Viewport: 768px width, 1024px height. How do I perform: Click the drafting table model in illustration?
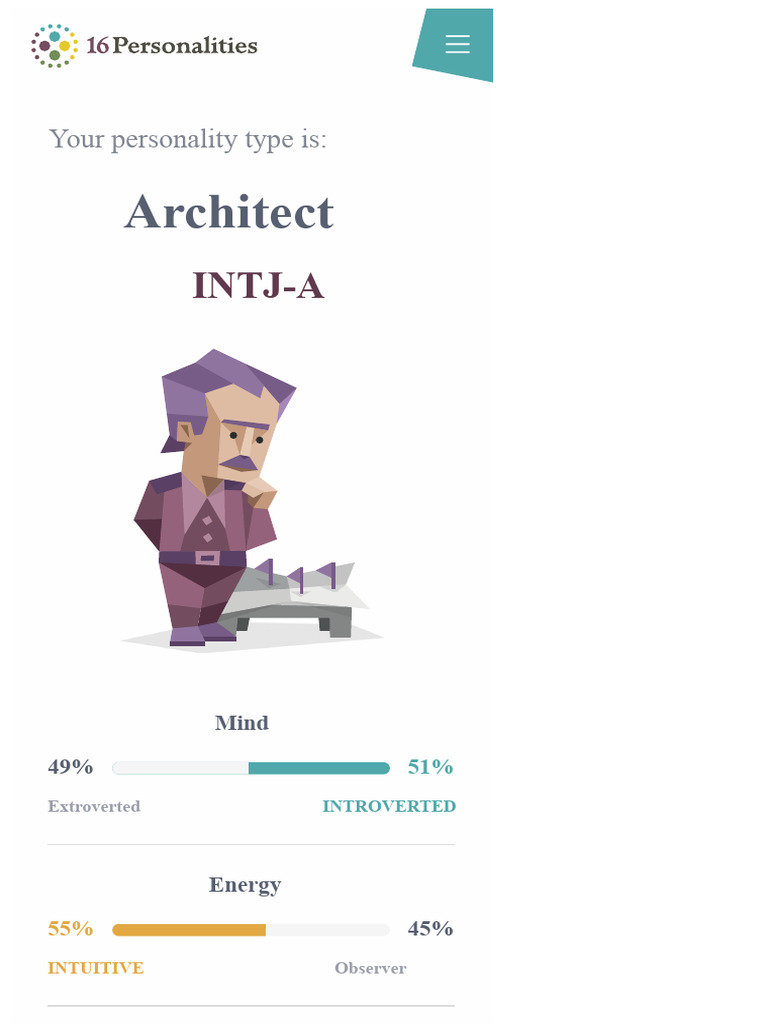click(x=294, y=598)
